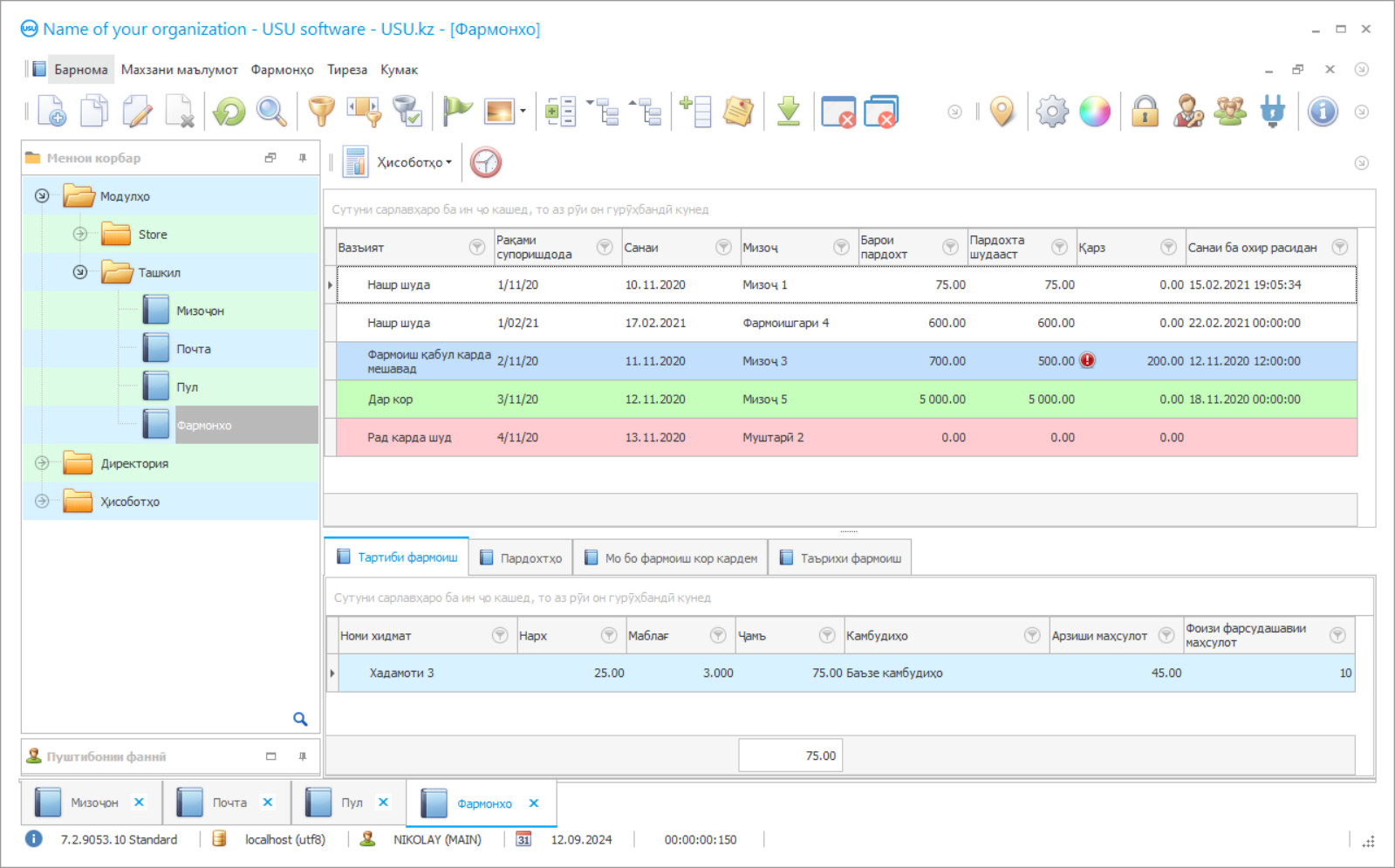
Task: Click the new record icon in toolbar
Action: [51, 112]
